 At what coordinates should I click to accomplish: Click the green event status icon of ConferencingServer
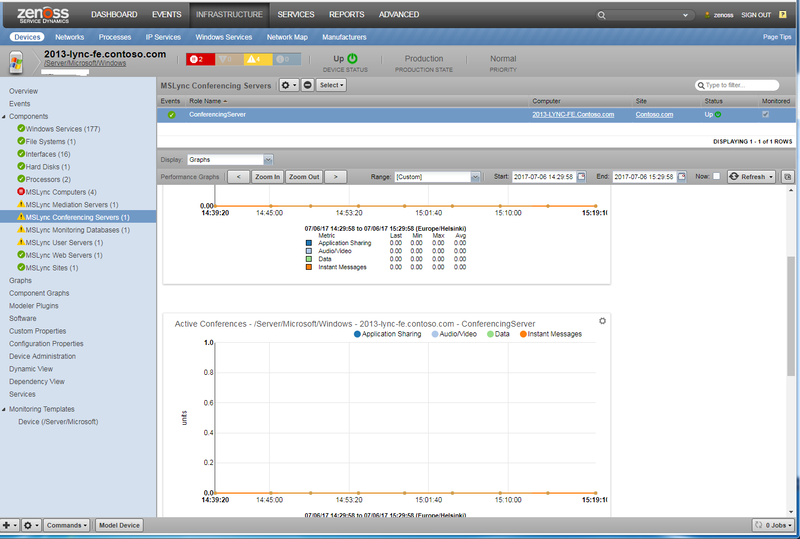[171, 115]
